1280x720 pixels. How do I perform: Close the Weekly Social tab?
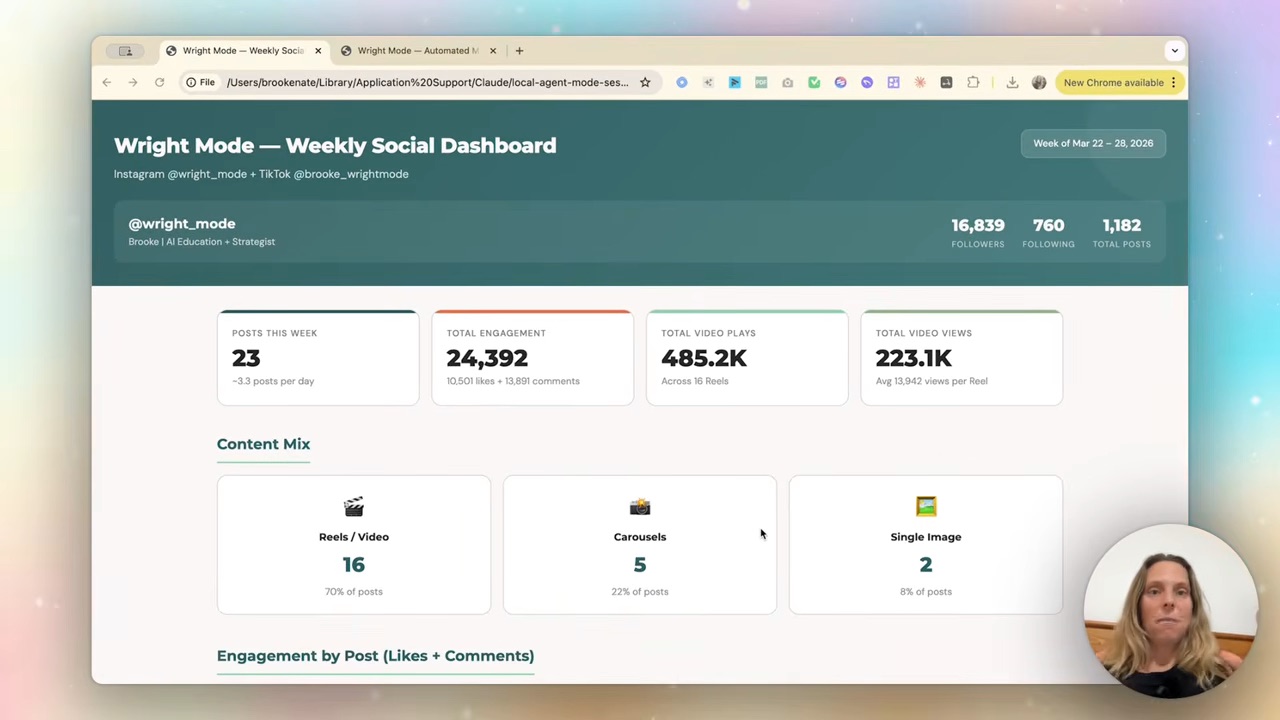pyautogui.click(x=318, y=50)
